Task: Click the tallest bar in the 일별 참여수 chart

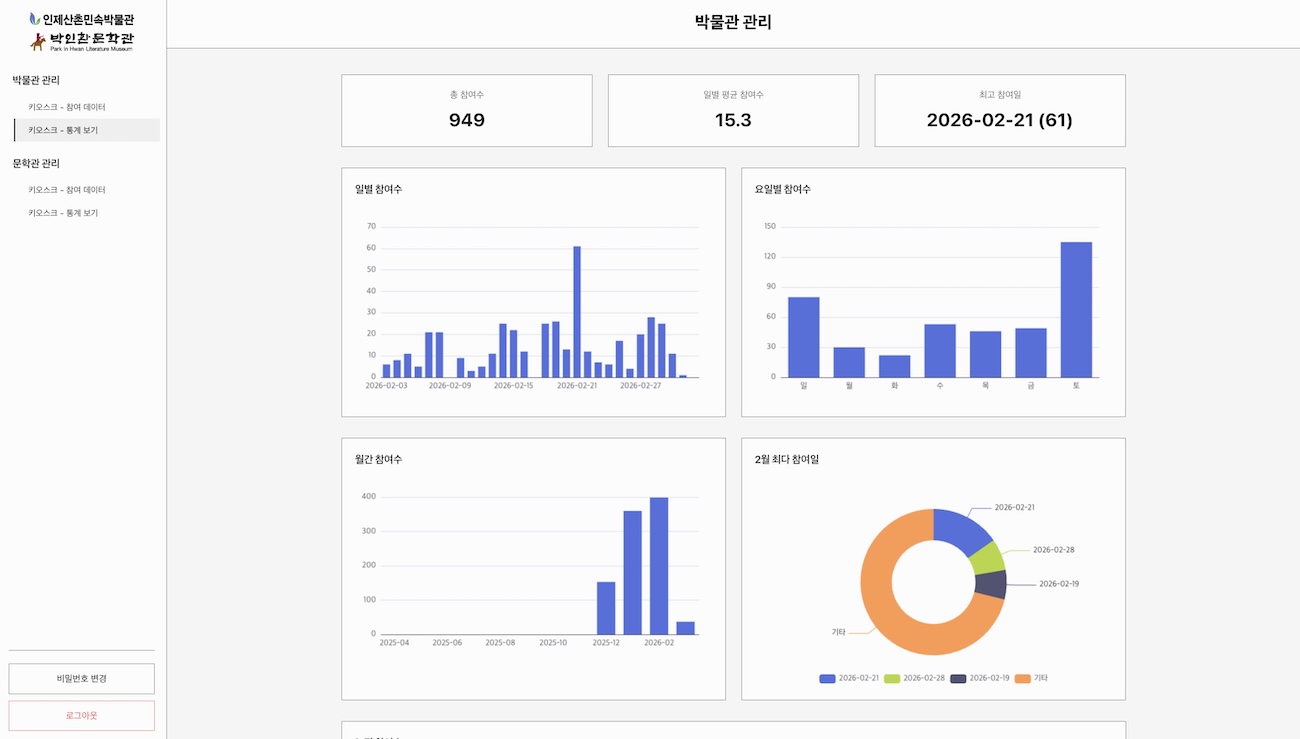Action: click(x=577, y=311)
